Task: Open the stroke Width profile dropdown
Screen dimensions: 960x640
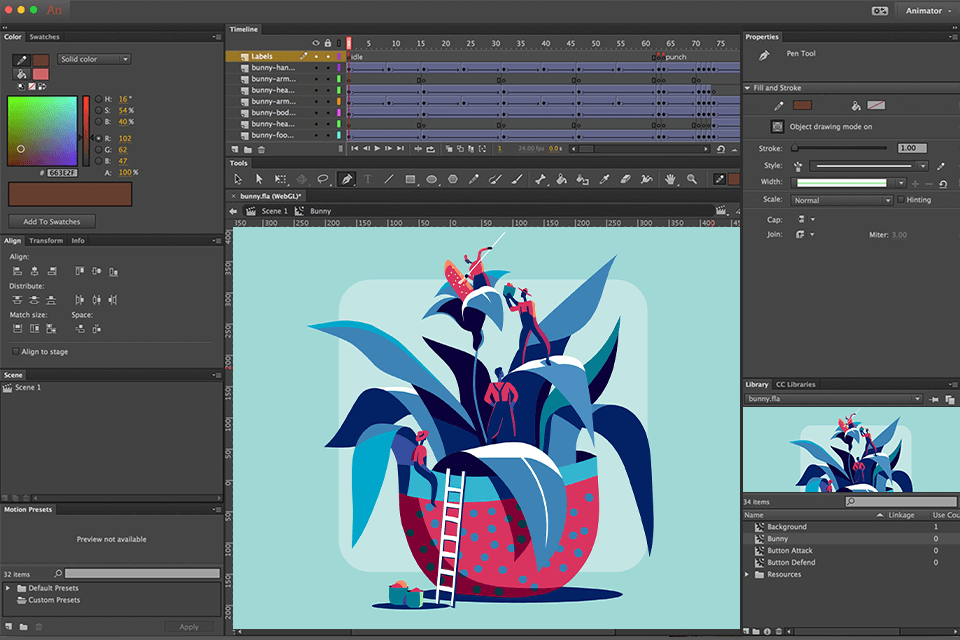Action: coord(848,183)
